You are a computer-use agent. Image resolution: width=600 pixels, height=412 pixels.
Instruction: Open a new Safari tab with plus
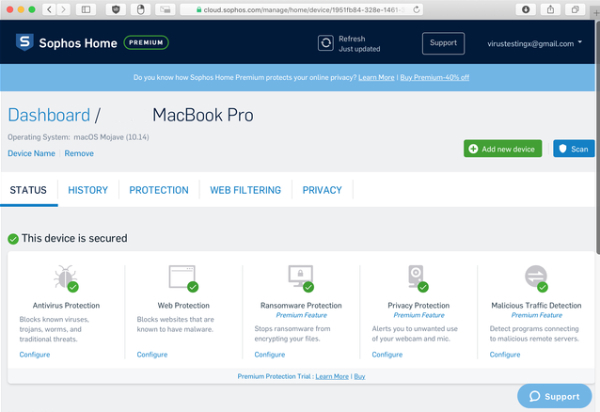click(596, 13)
